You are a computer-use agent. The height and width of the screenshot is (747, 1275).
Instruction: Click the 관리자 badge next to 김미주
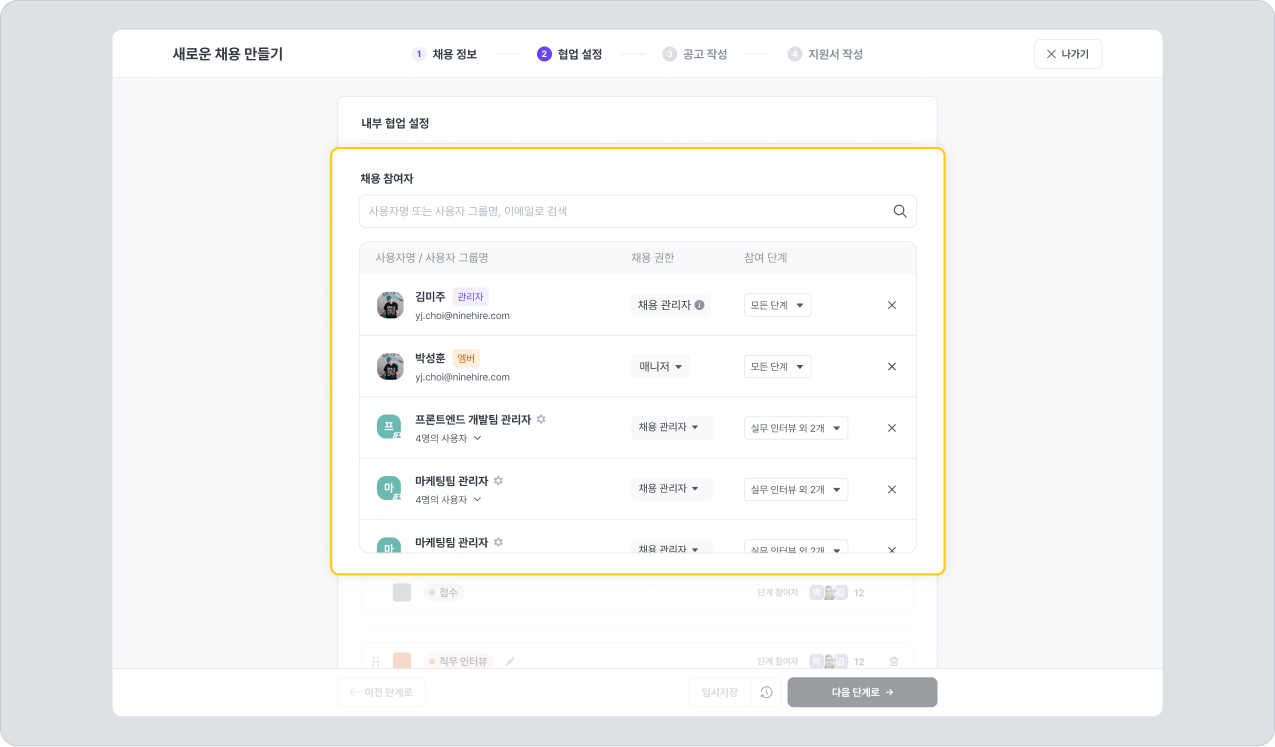(x=470, y=297)
